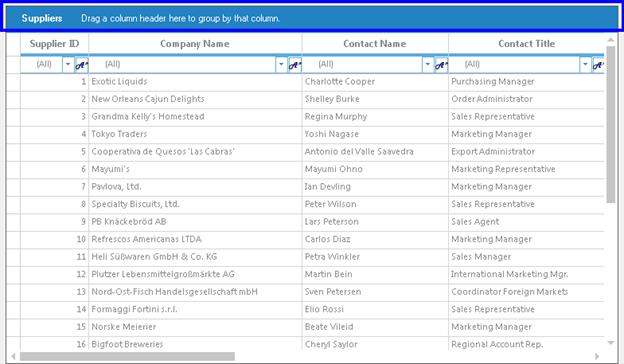
Task: Select the Exotic Liquids cell
Action: coord(195,82)
